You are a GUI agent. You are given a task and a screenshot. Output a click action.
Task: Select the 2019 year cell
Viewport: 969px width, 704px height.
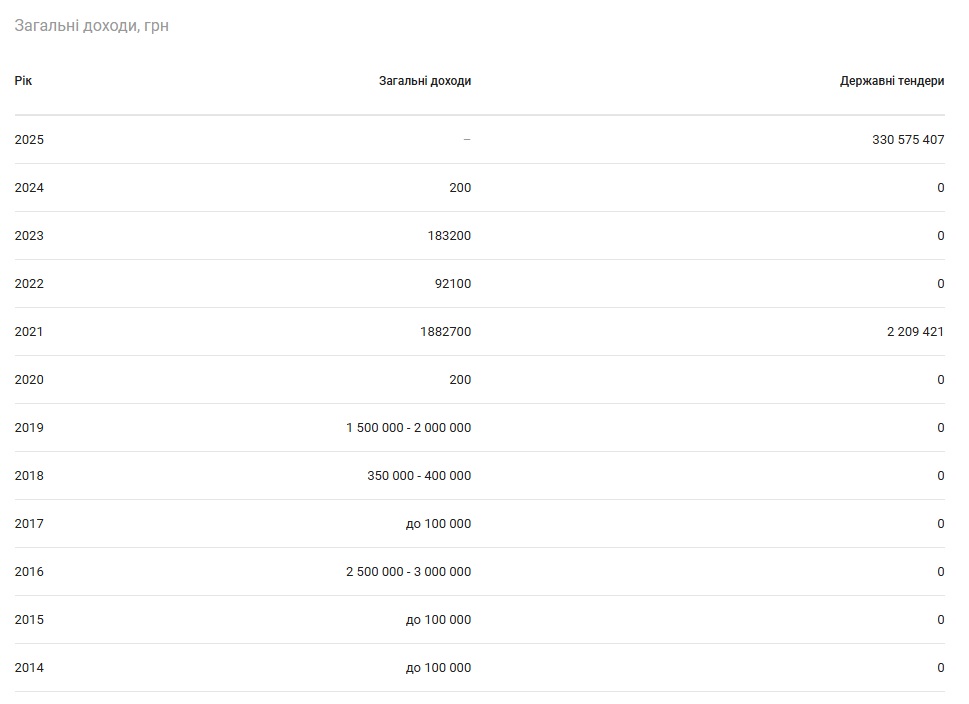(x=29, y=428)
